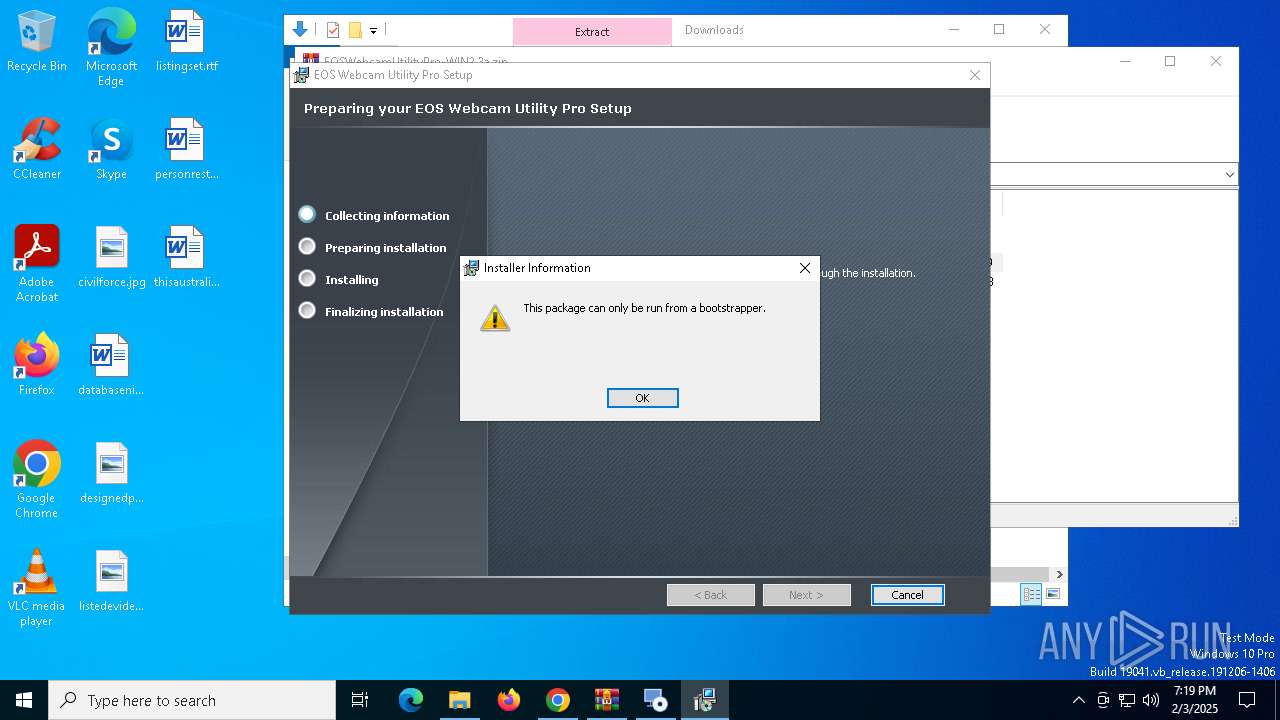Screen dimensions: 1280x720
Task: Maximize the File Explorer Downloads window
Action: point(998,30)
